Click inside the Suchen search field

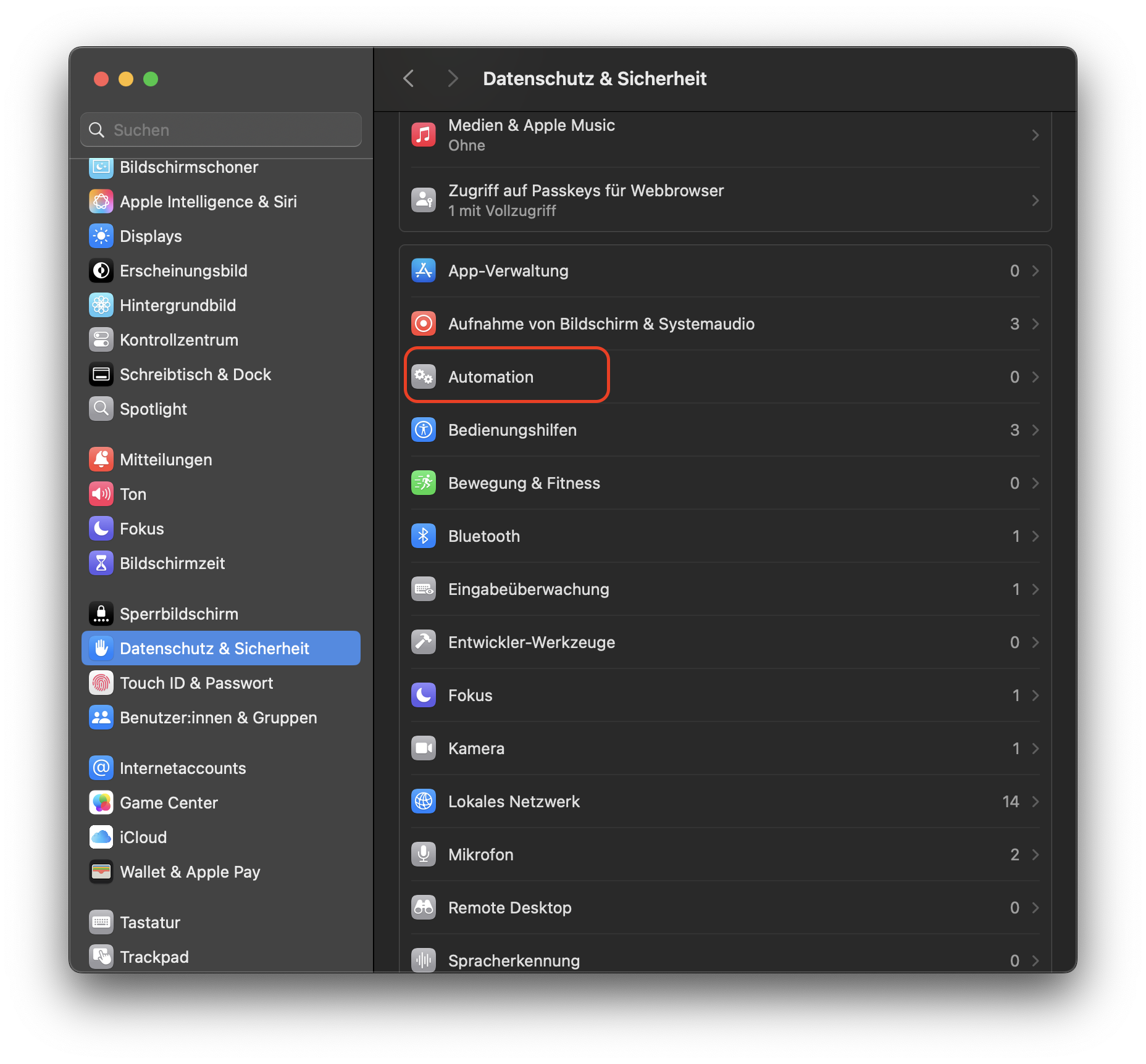tap(220, 130)
